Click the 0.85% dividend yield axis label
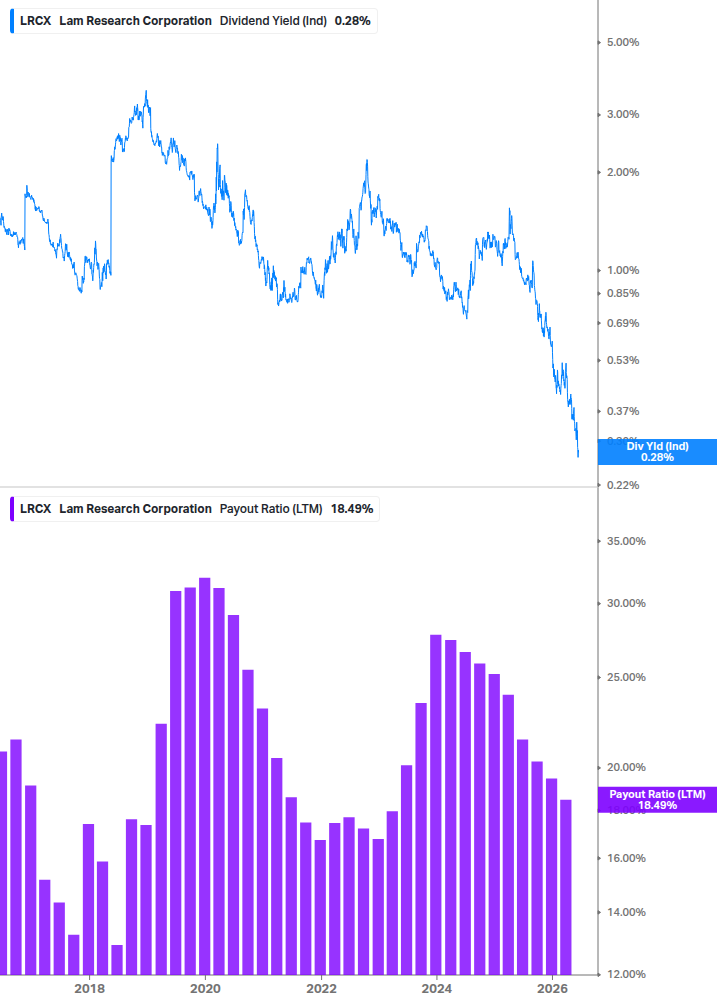The width and height of the screenshot is (717, 1005). coord(623,294)
